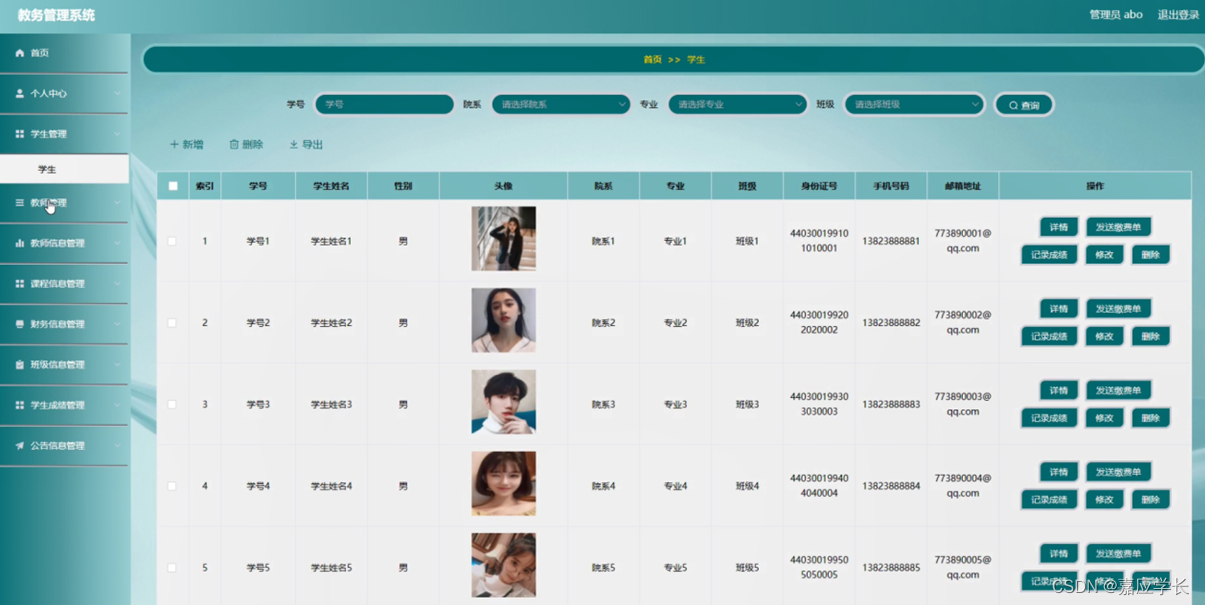Check the checkbox for row 学号2
This screenshot has width=1205, height=605.
172,323
